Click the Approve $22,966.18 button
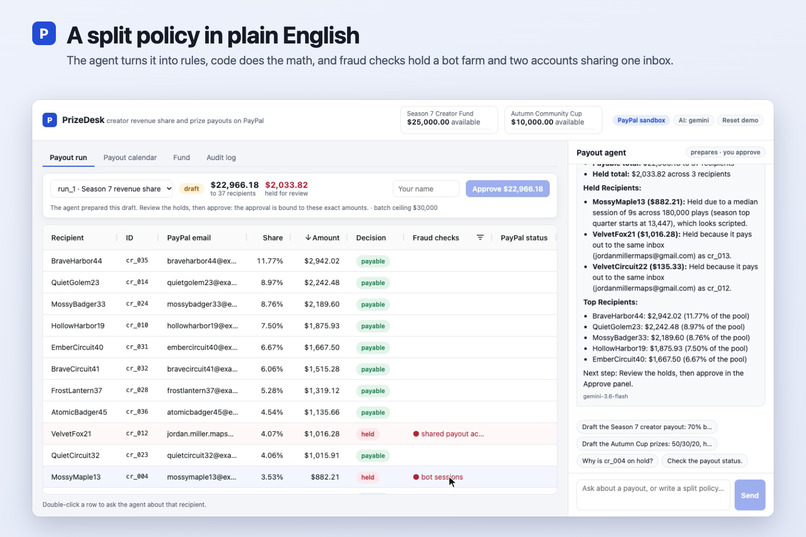806x537 pixels. (507, 189)
